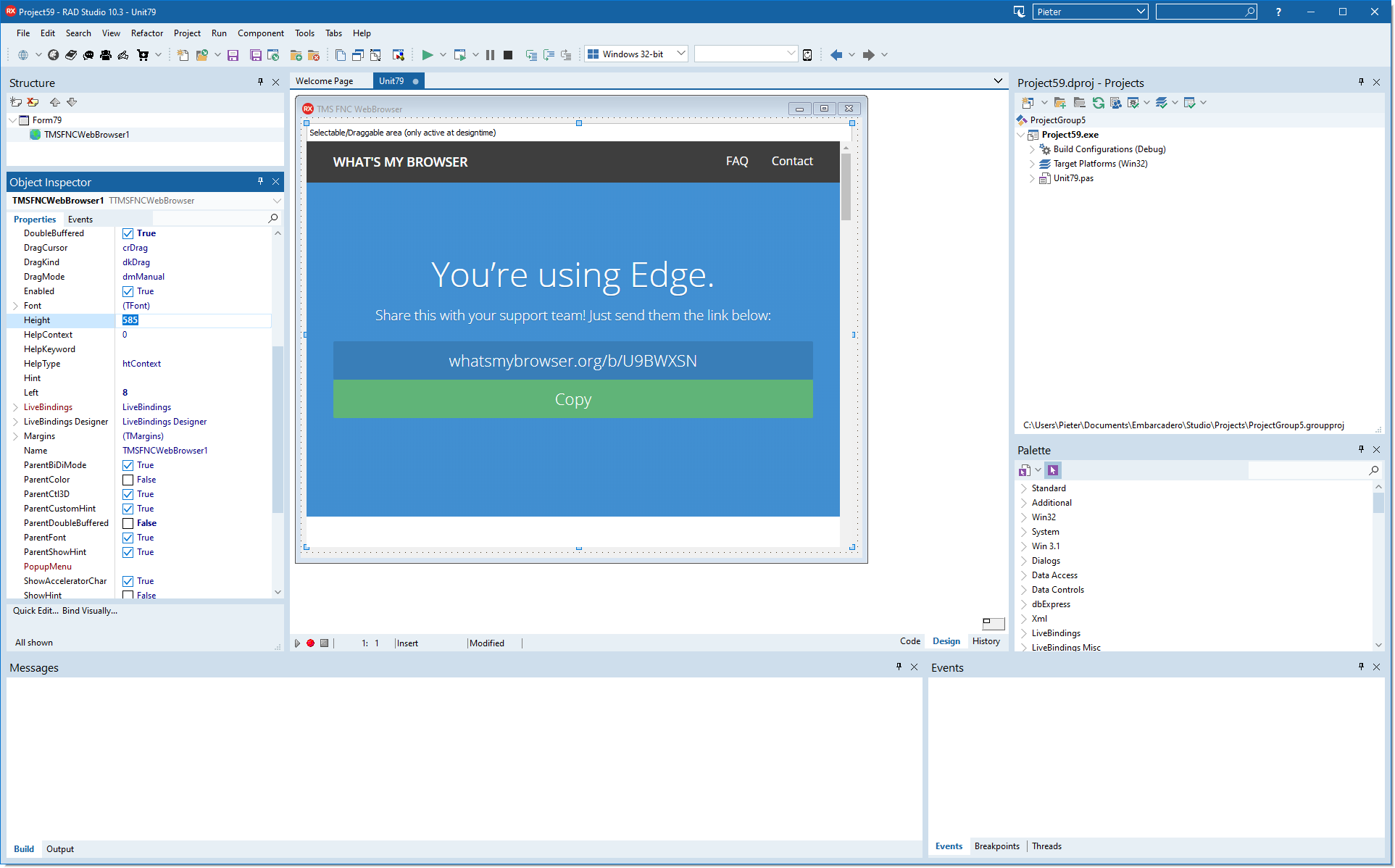Click the Program Reset stop icon

point(508,54)
